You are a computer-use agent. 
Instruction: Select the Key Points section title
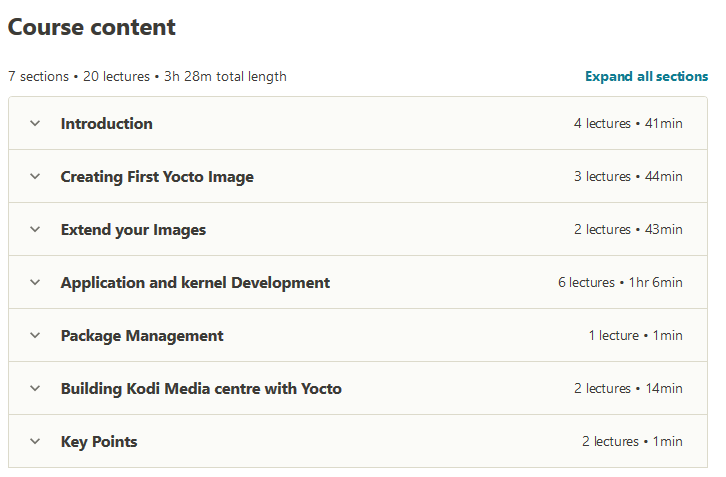[x=99, y=442]
